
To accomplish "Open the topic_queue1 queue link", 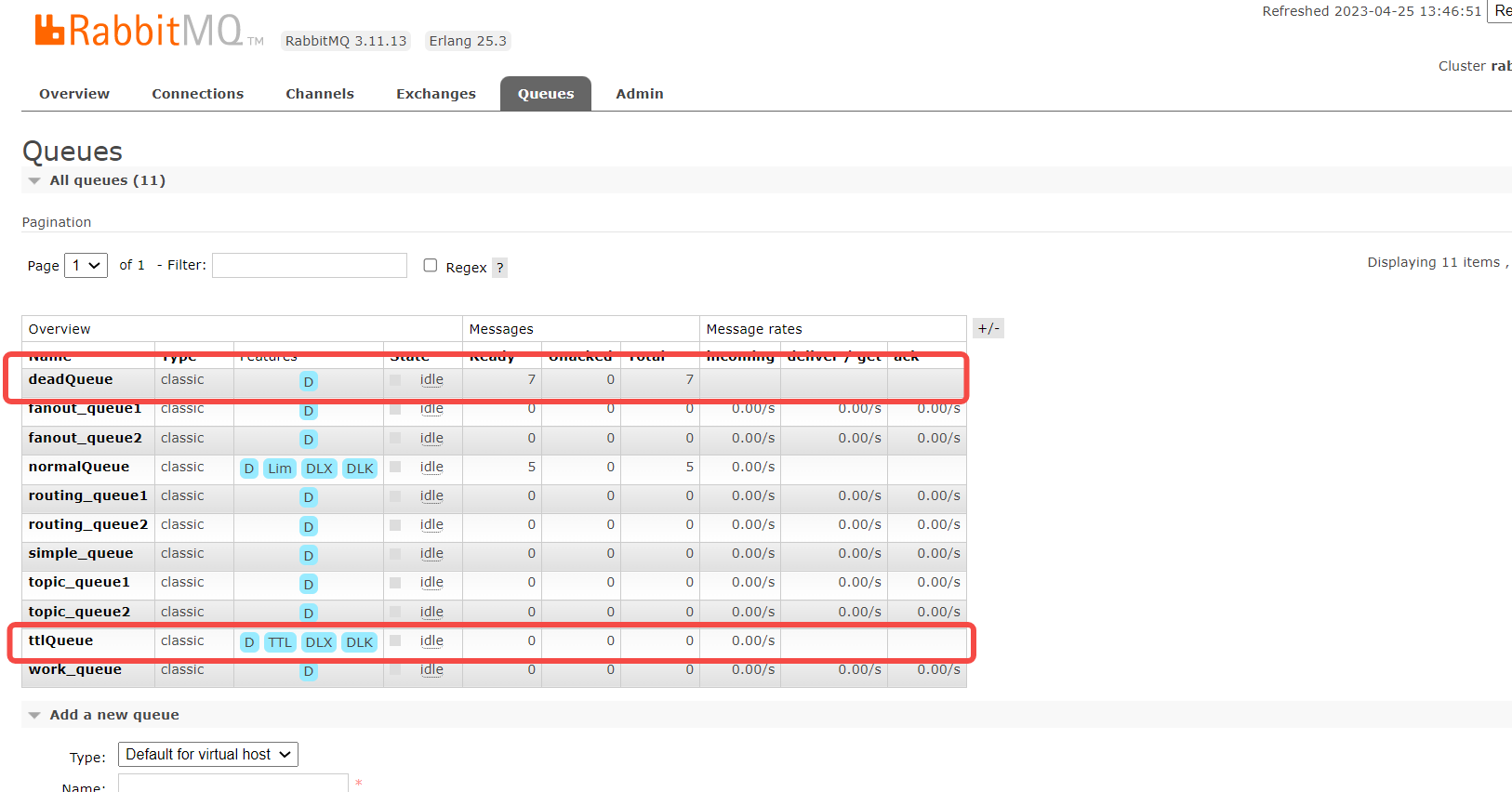I will (x=79, y=582).
